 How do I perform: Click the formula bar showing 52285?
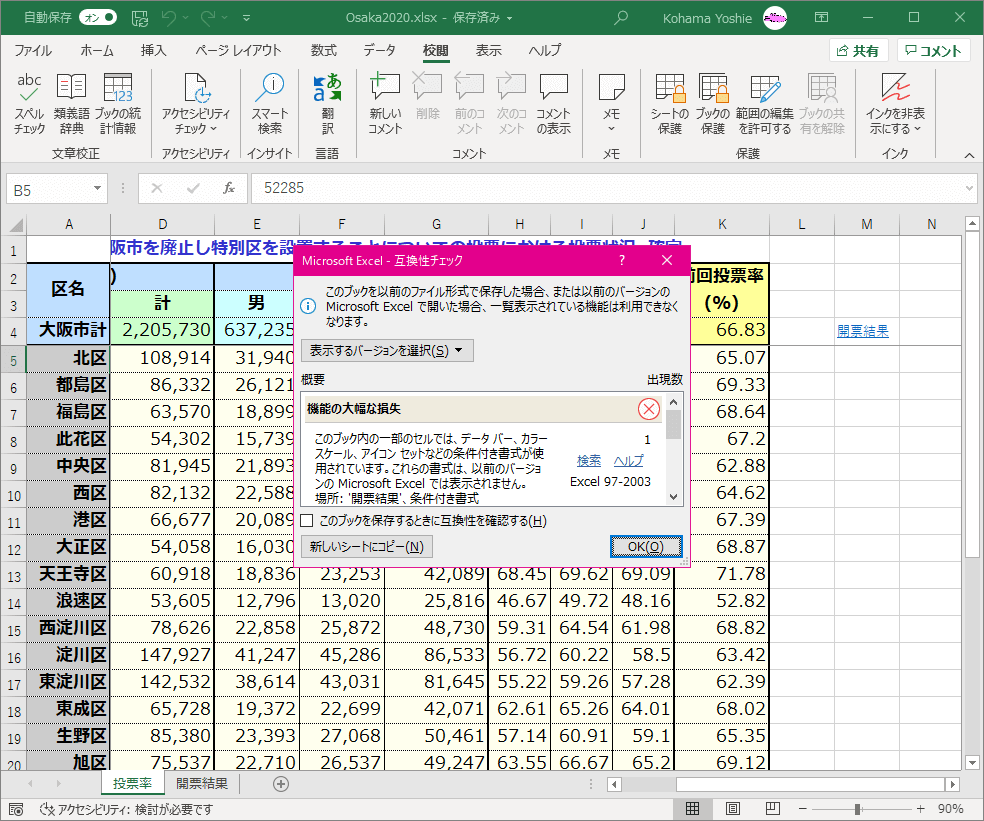coord(600,188)
